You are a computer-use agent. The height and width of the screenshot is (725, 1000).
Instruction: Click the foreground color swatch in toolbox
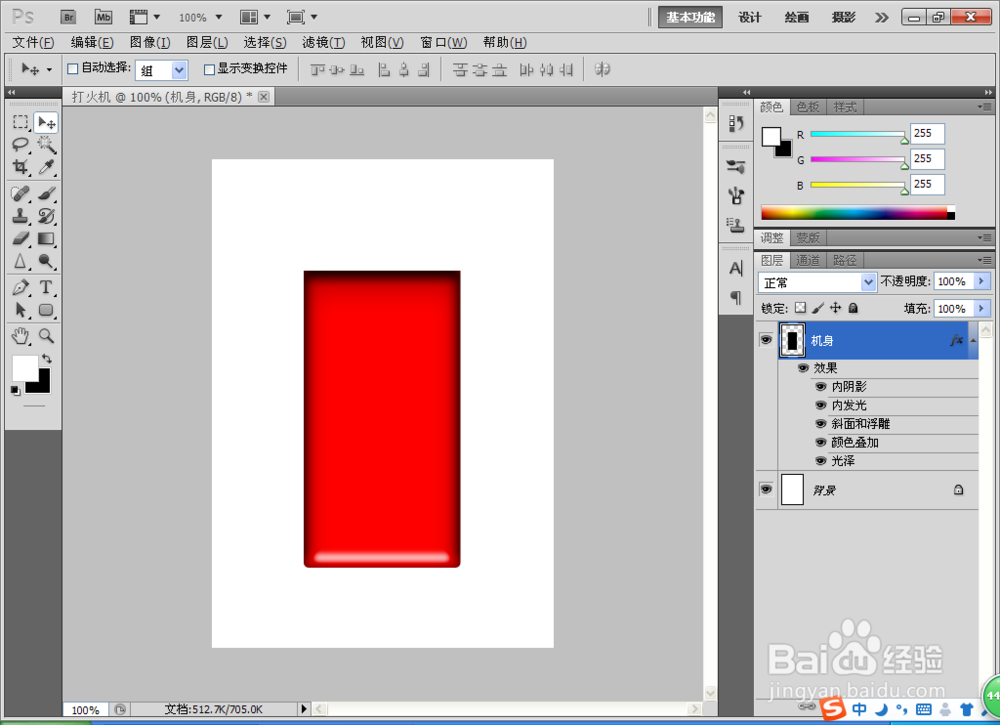[24, 369]
